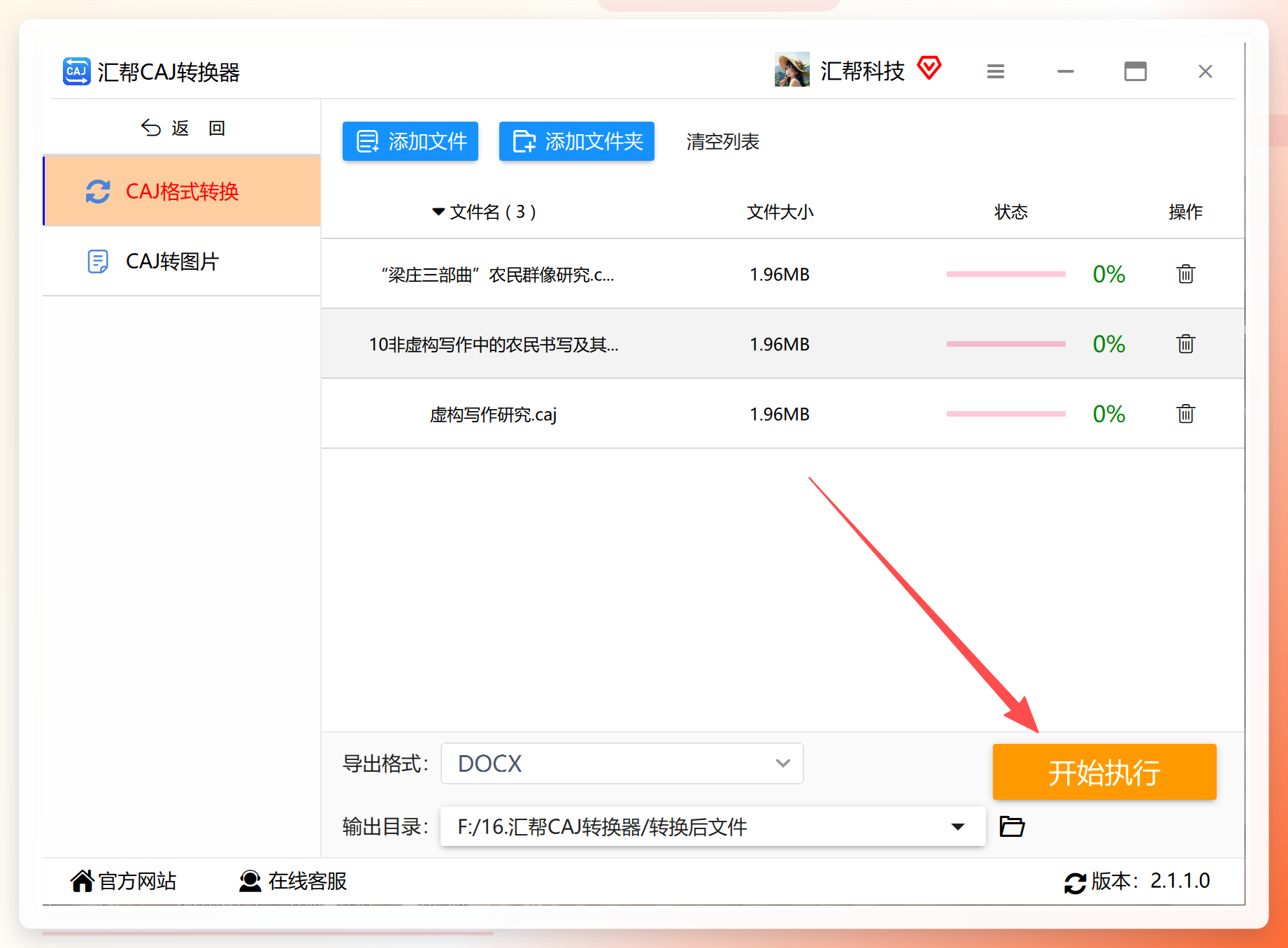This screenshot has width=1288, height=948.
Task: Click the 添加文件夹 button
Action: [577, 141]
